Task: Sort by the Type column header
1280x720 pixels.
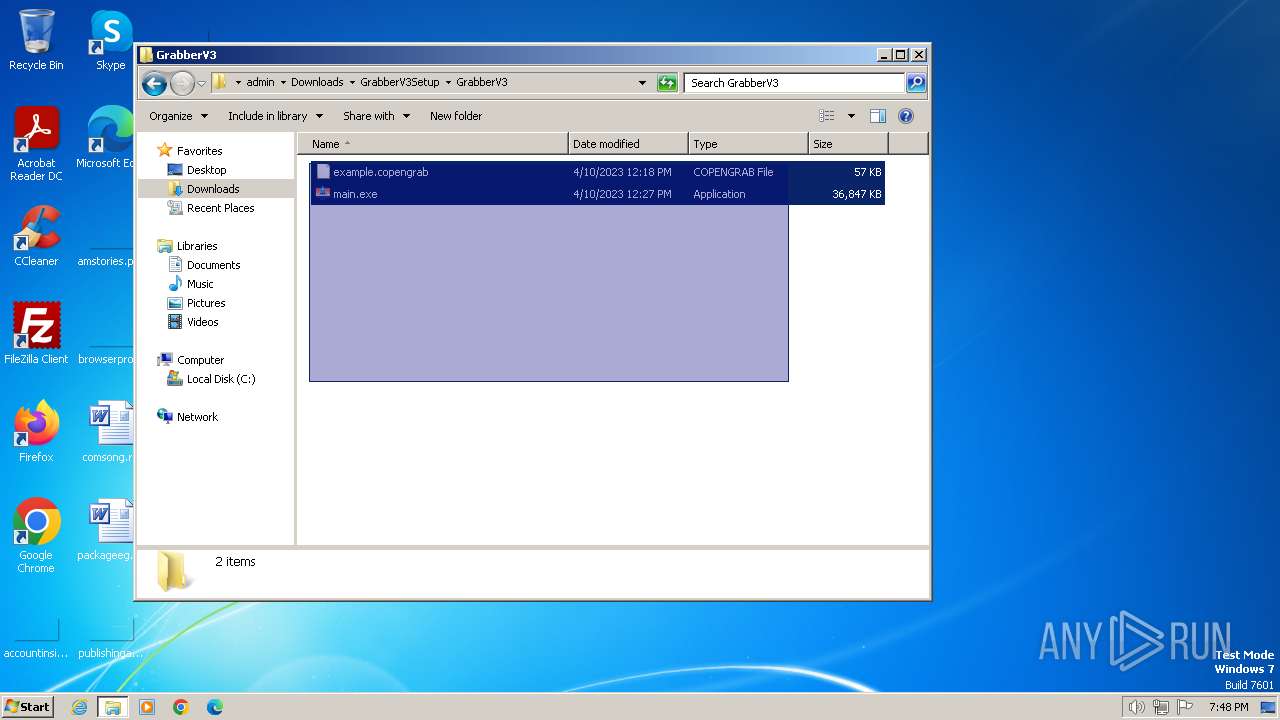Action: 748,144
